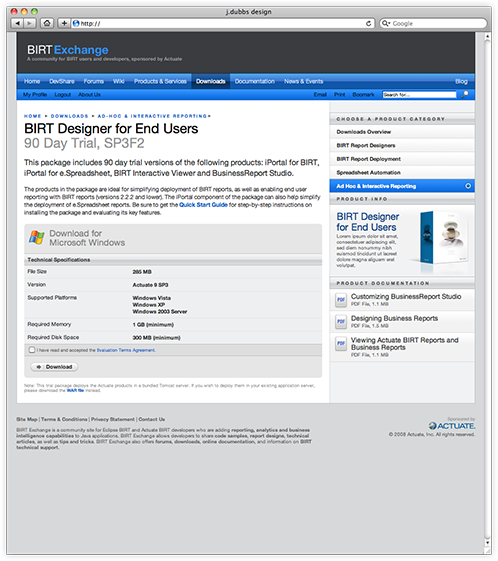Viewport: 498px width, 561px height.
Task: Click in the browser URL address field
Action: click(223, 23)
